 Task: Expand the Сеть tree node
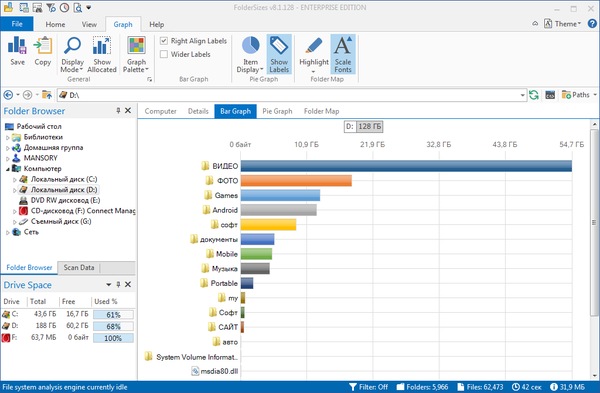[x=8, y=232]
